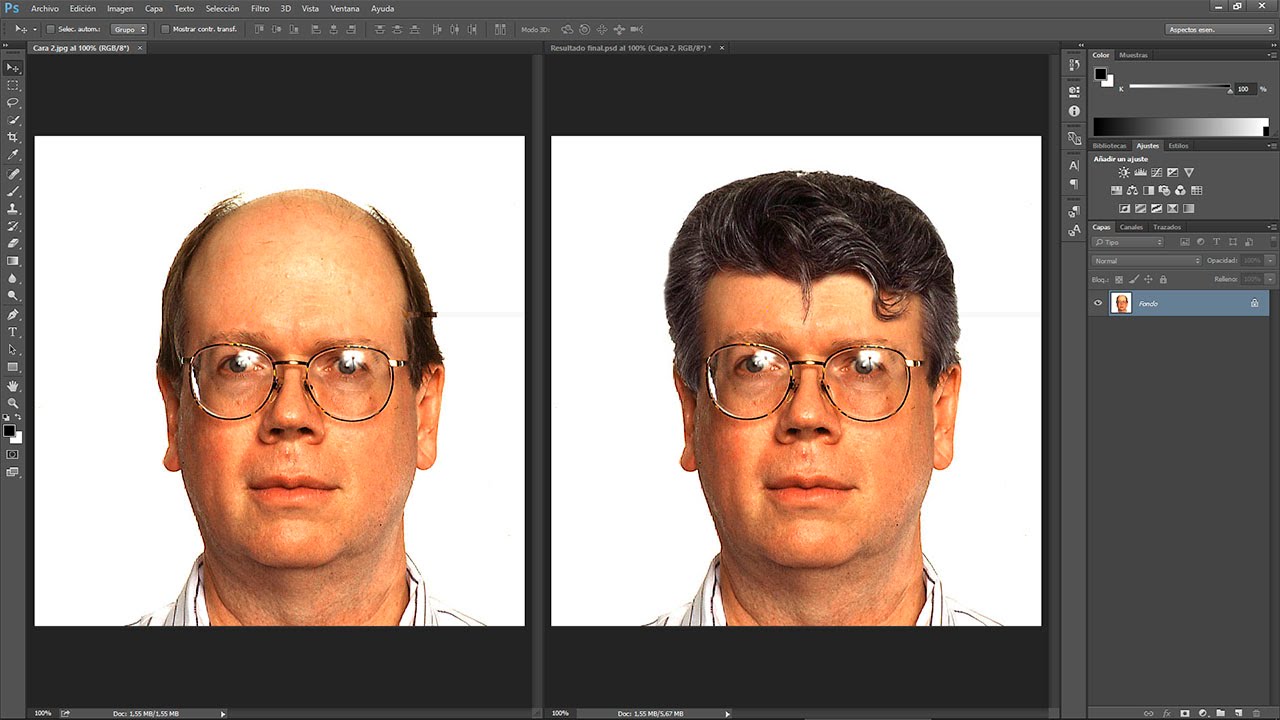Click the grayscale color ramp
The image size is (1280, 720).
pos(1180,127)
